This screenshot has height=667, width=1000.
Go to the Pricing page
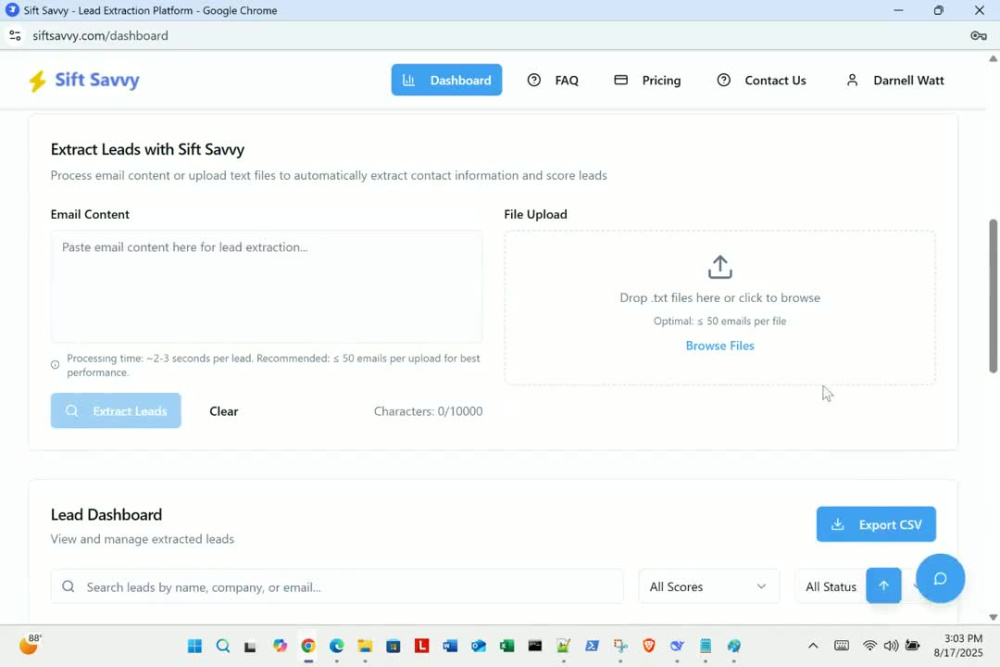coord(647,80)
